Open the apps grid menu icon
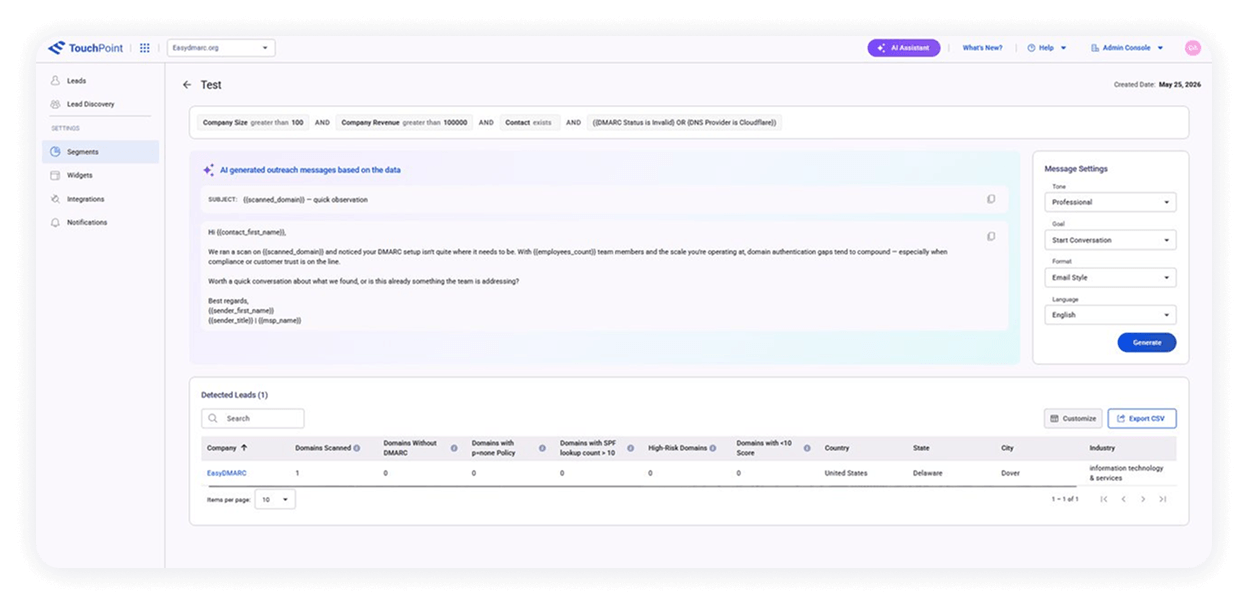 145,48
